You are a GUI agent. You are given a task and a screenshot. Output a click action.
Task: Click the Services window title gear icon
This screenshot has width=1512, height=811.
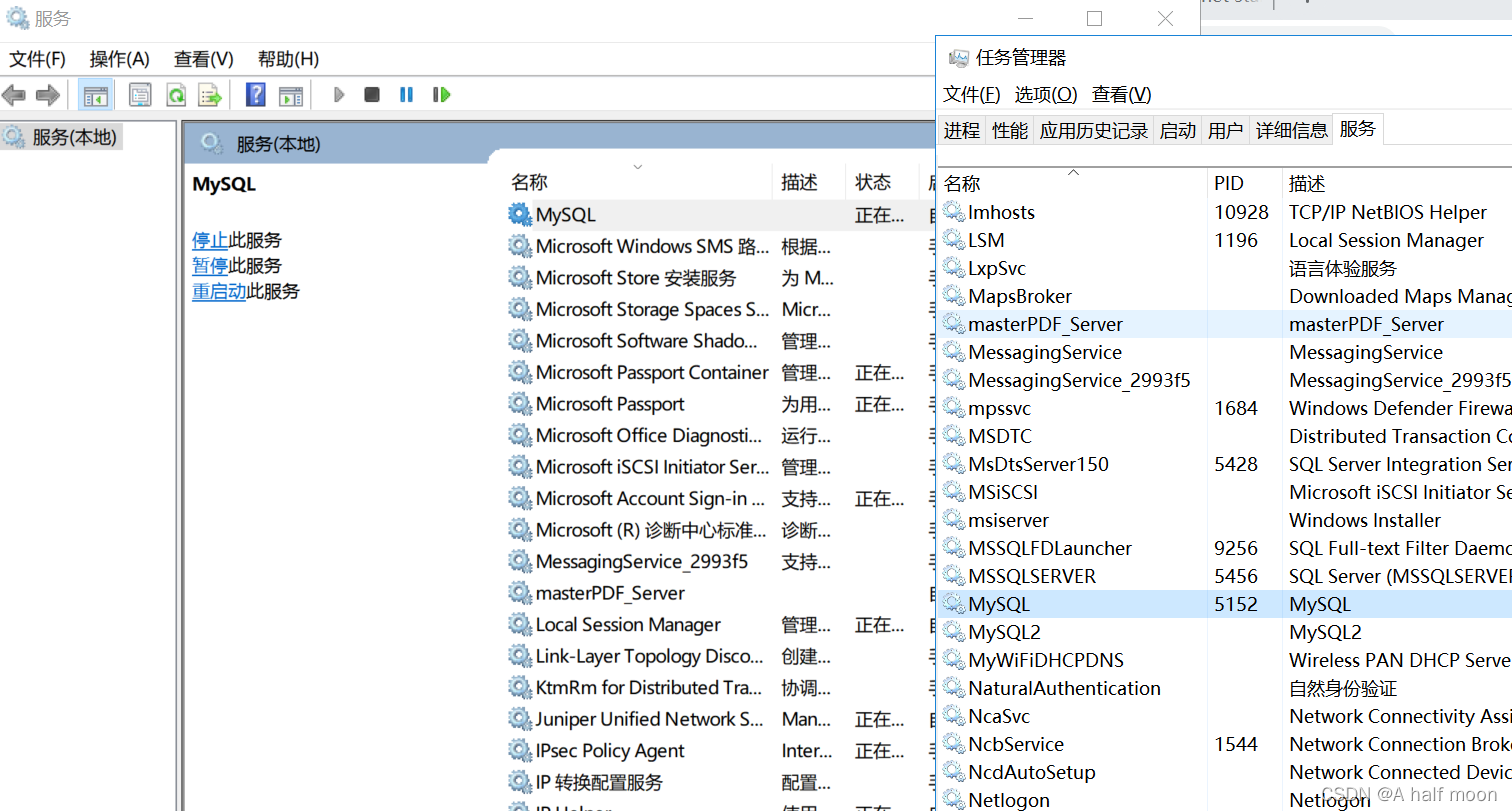coord(17,18)
